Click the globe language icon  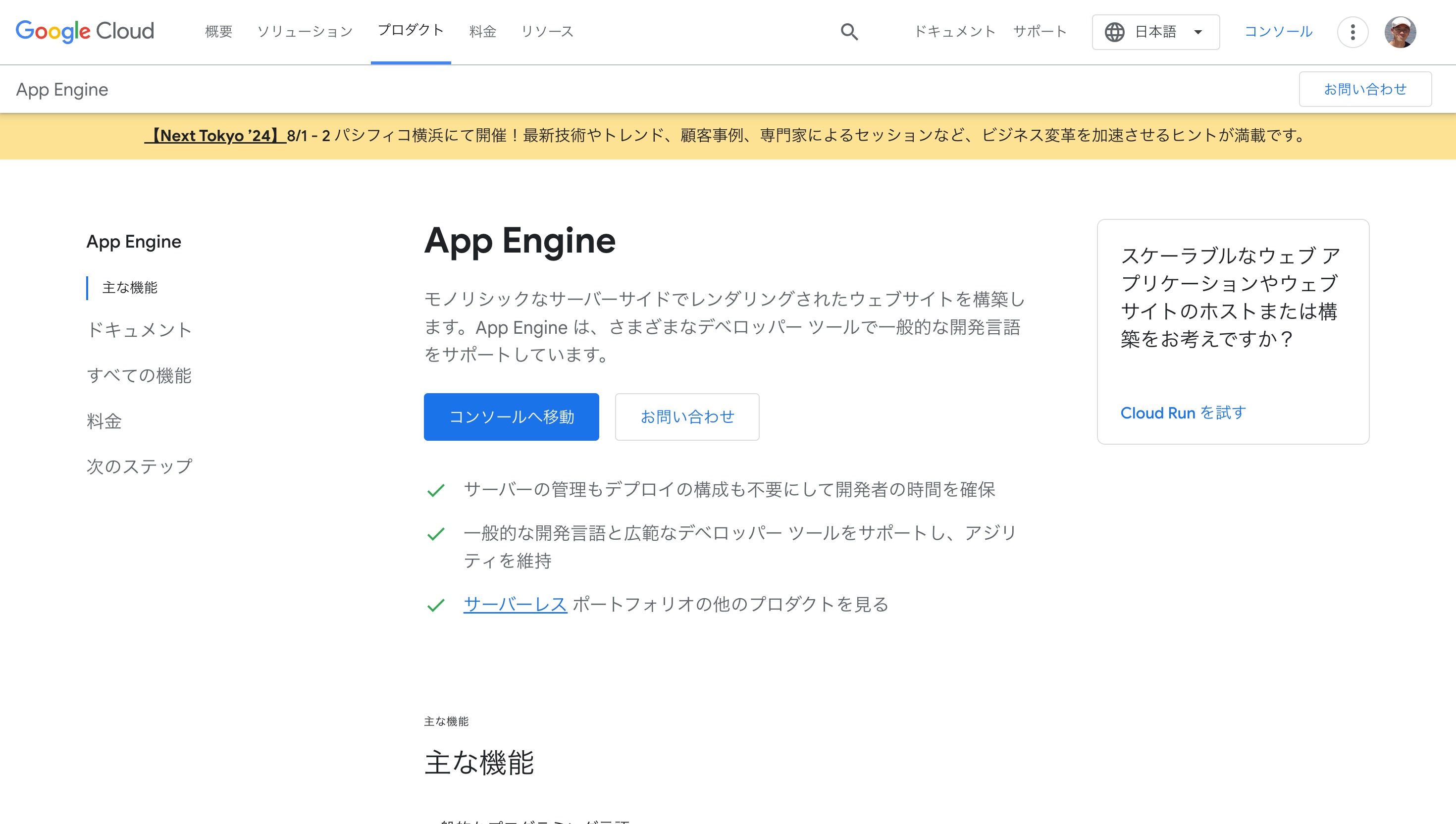pos(1114,32)
